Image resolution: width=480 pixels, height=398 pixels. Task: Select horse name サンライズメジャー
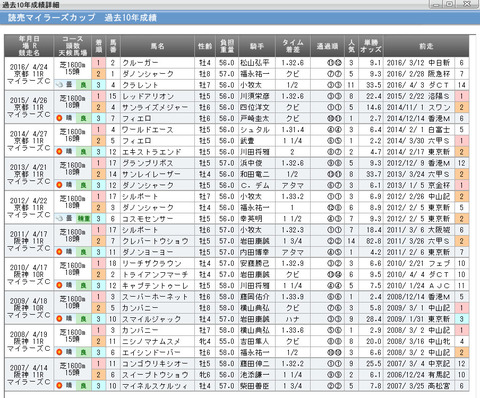(x=155, y=107)
